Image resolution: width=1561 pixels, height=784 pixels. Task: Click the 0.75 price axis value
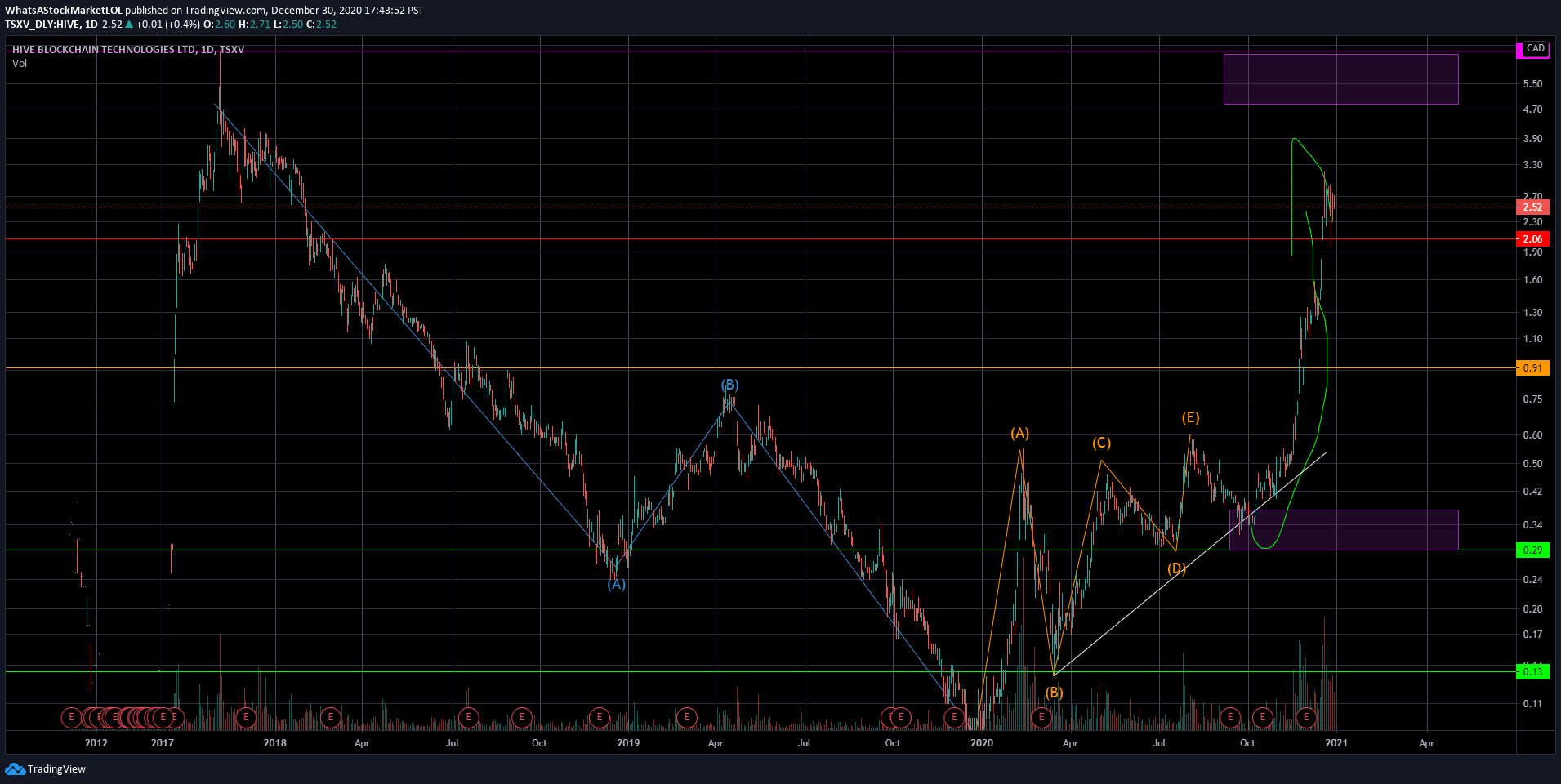1532,399
